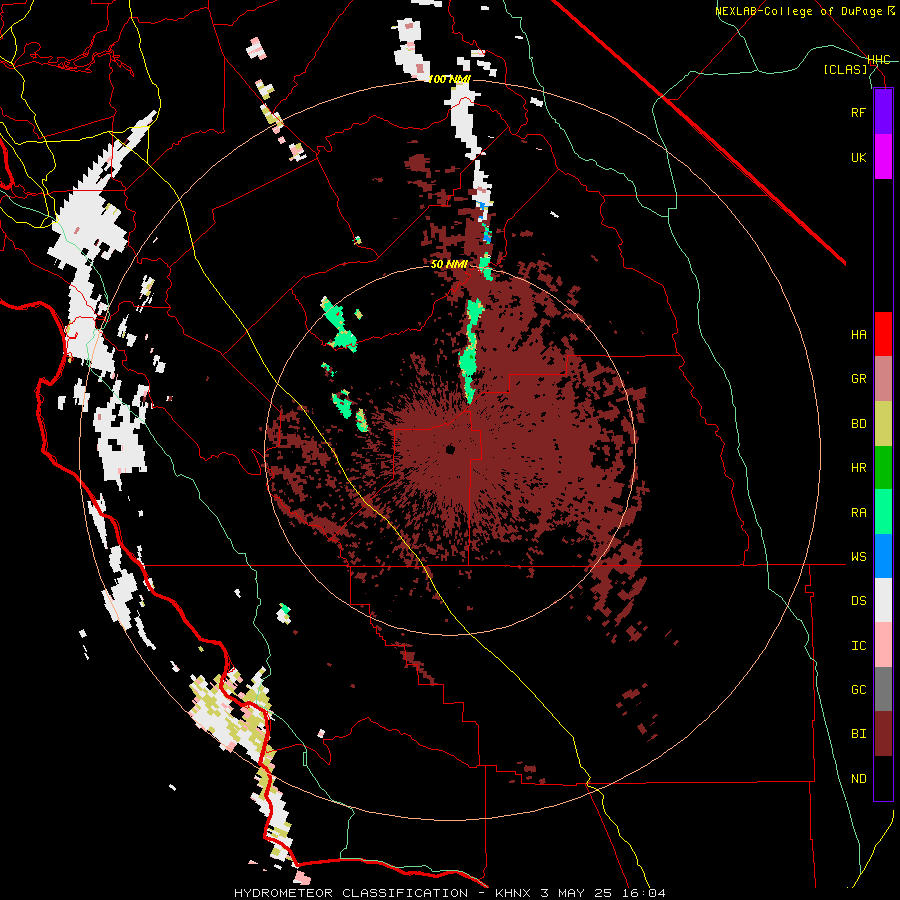Click the RA legend label
The height and width of the screenshot is (900, 900).
click(858, 513)
